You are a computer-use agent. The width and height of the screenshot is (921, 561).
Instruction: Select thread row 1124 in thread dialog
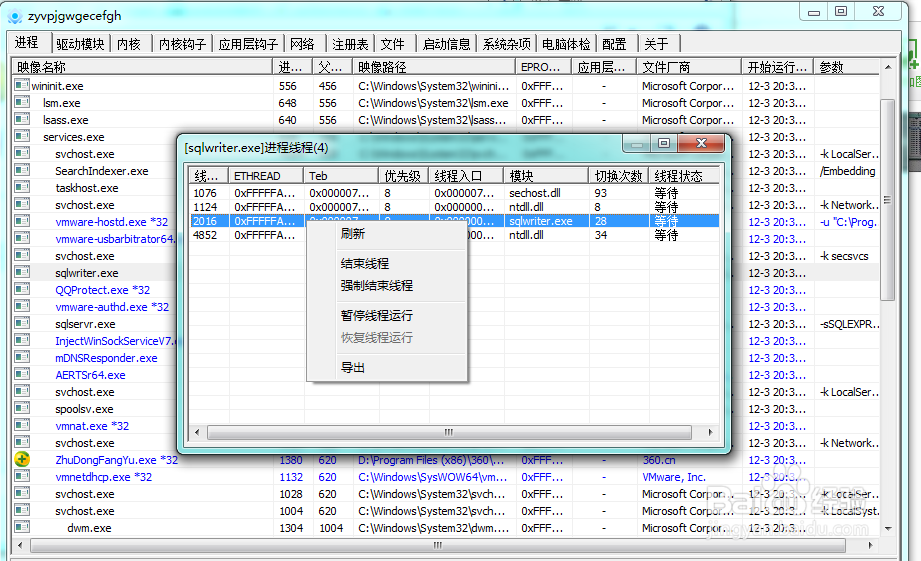coord(454,207)
